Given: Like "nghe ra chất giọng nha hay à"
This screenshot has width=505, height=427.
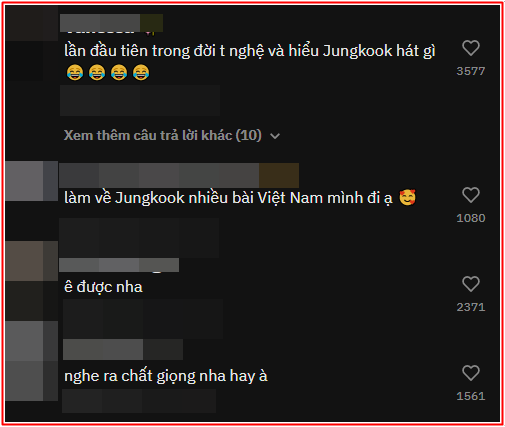Looking at the screenshot, I should coord(471,373).
